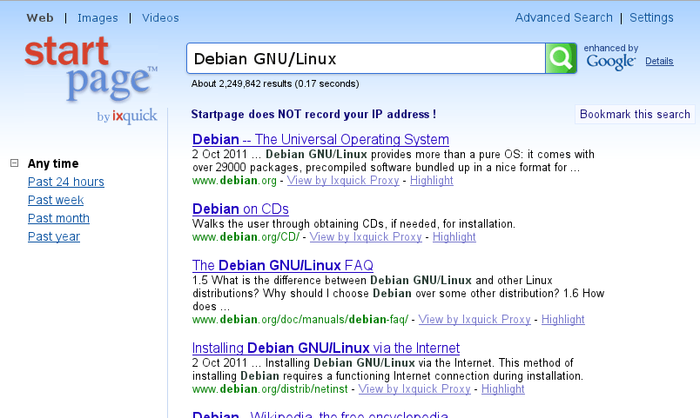Click the www.debian.org/distrib/netinst URL text
The height and width of the screenshot is (418, 700).
270,389
